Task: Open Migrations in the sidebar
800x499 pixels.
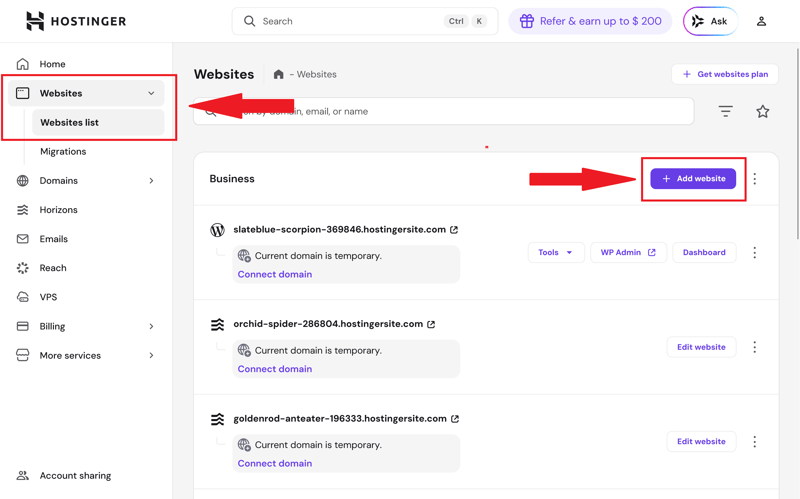Action: [x=63, y=152]
